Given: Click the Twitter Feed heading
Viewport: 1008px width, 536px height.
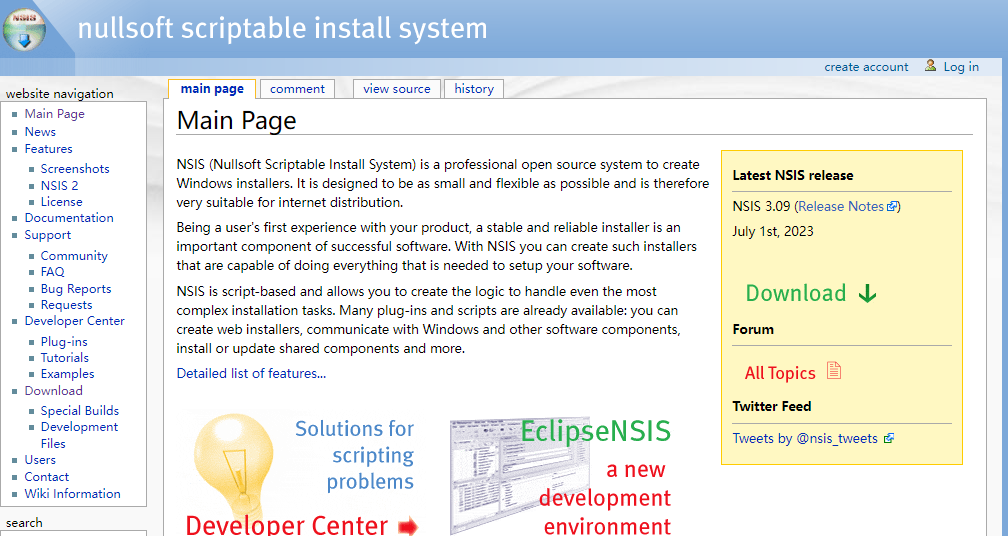Looking at the screenshot, I should [771, 406].
